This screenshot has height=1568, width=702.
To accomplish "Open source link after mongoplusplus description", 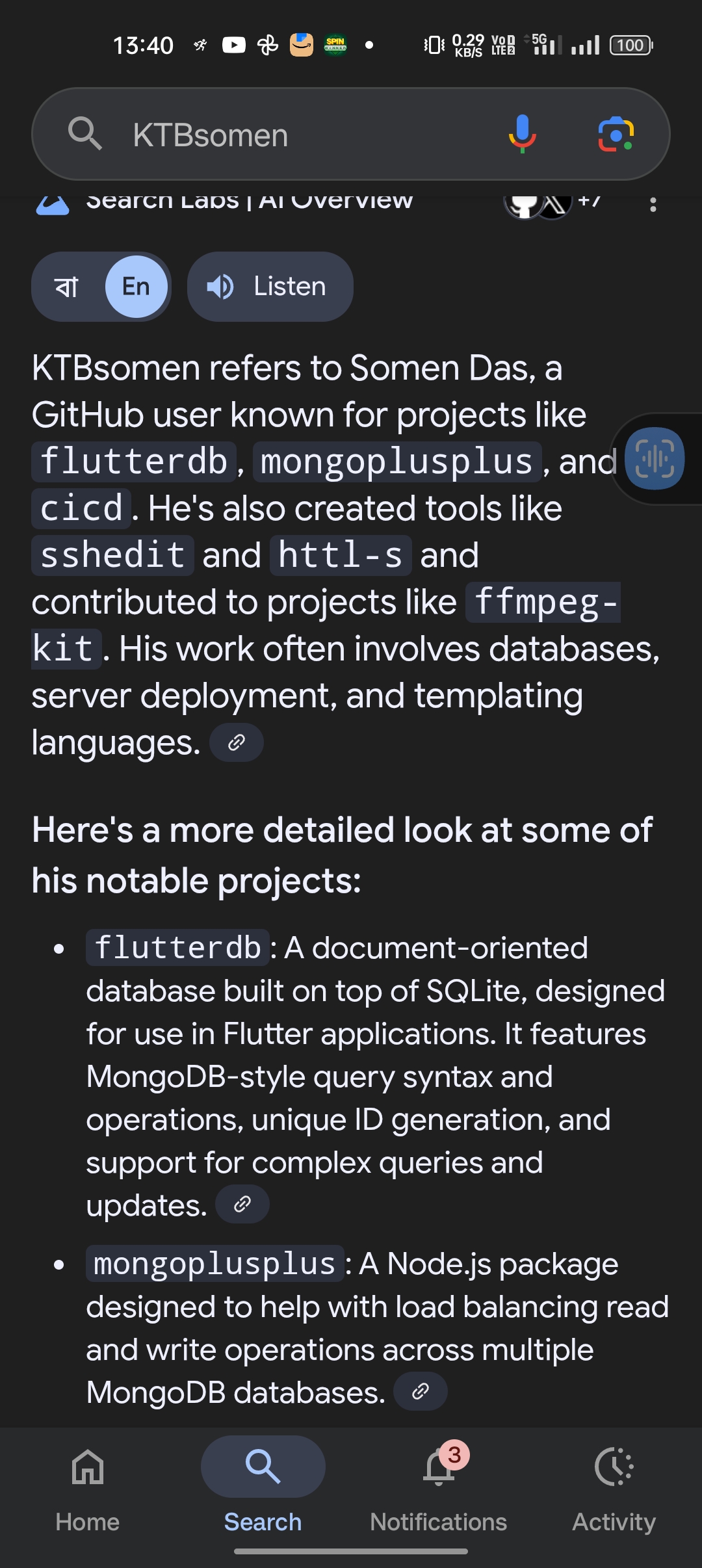I will 421,1391.
